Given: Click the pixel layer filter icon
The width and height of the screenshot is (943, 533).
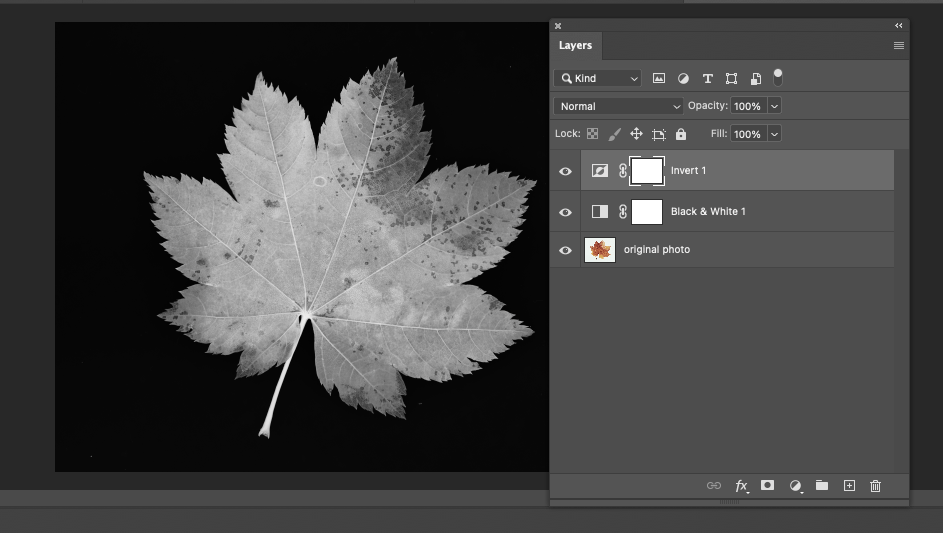Looking at the screenshot, I should click(x=659, y=78).
